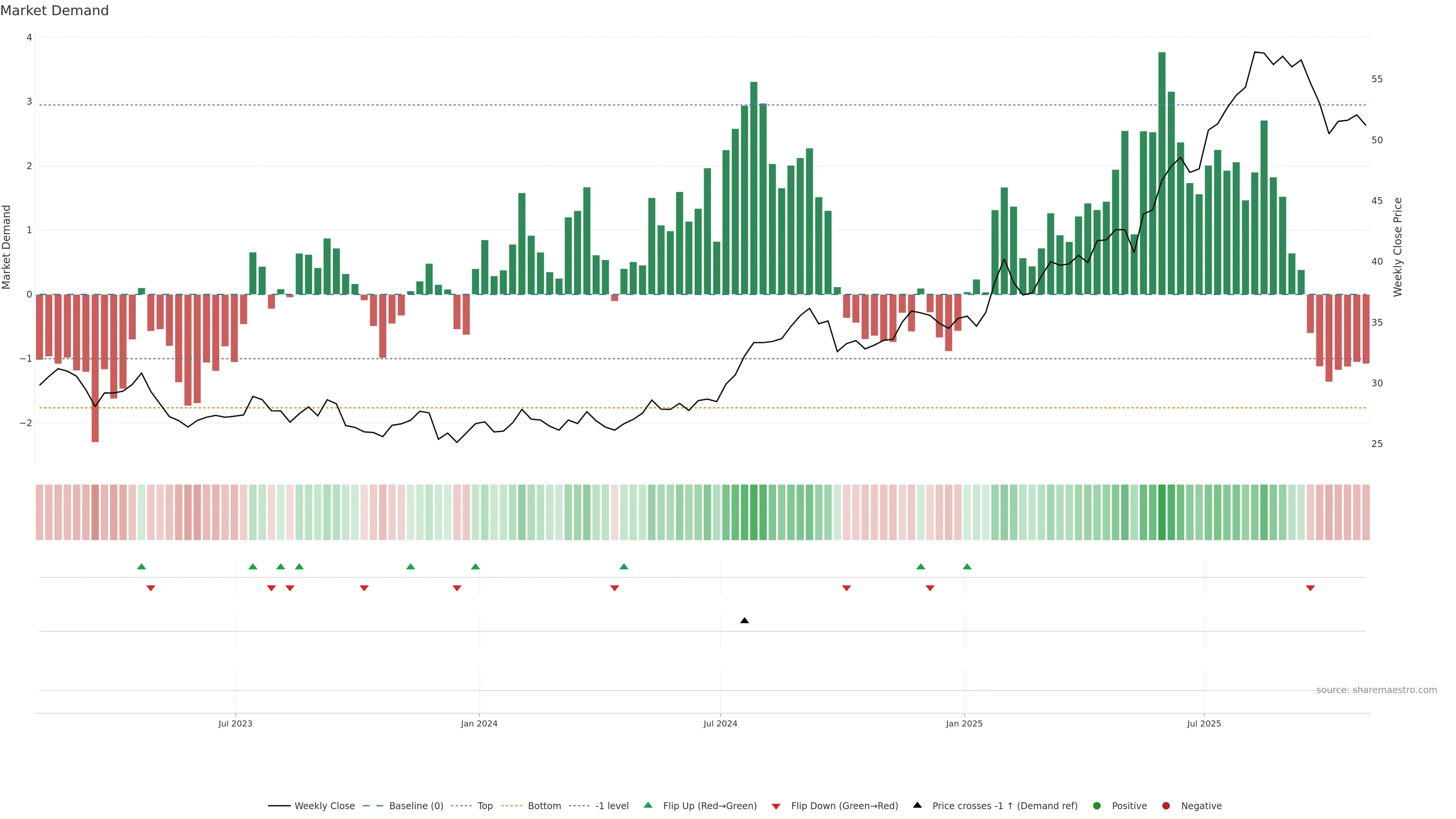Toggle the Top legend entry
Screen dimensions: 1456x819
click(x=485, y=805)
